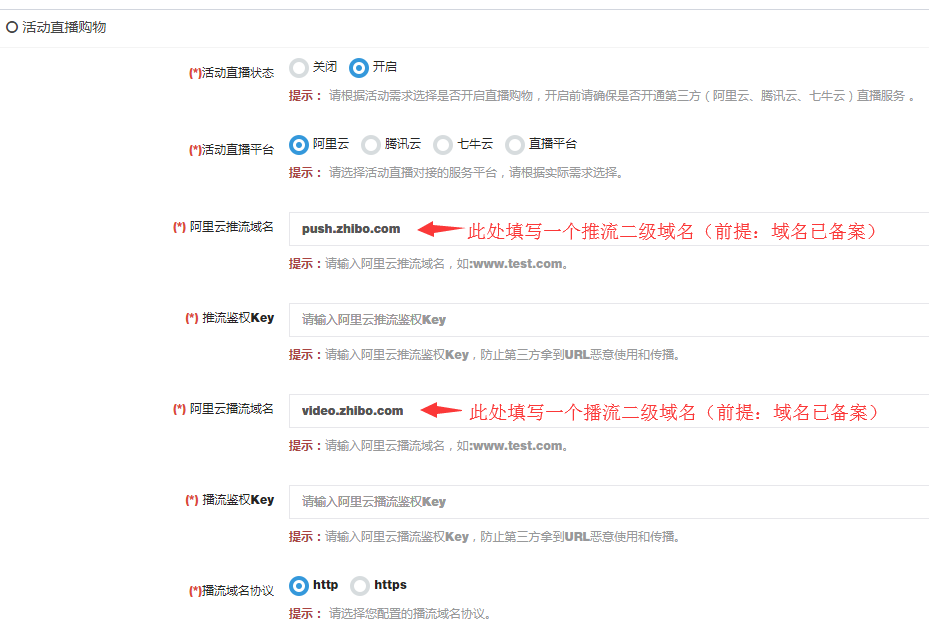Screen dimensions: 929x637
Task: Click the 播流鉴权Key field label
Action: pyautogui.click(x=230, y=500)
